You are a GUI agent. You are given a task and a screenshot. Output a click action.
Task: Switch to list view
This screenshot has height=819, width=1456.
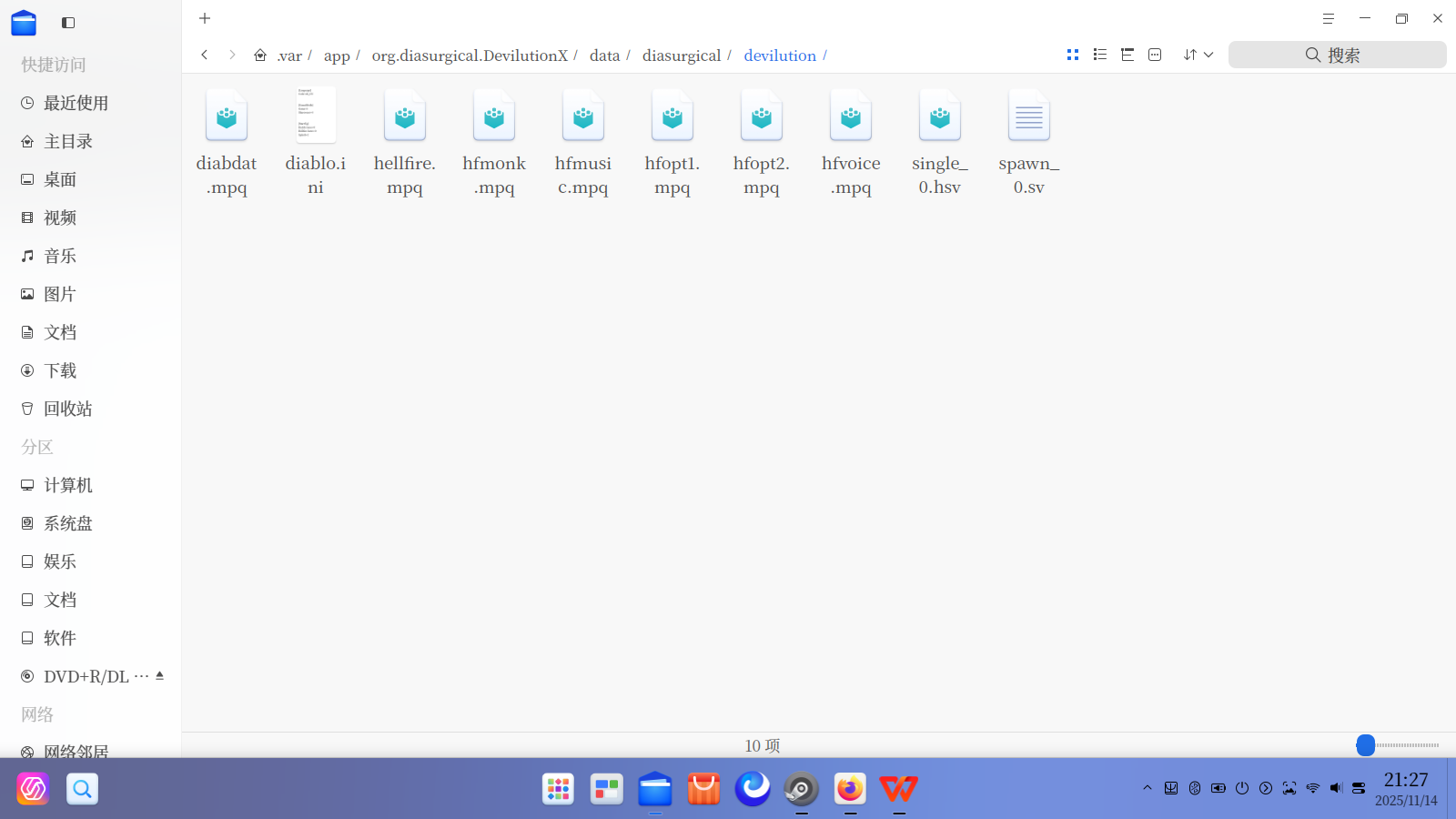point(1100,55)
